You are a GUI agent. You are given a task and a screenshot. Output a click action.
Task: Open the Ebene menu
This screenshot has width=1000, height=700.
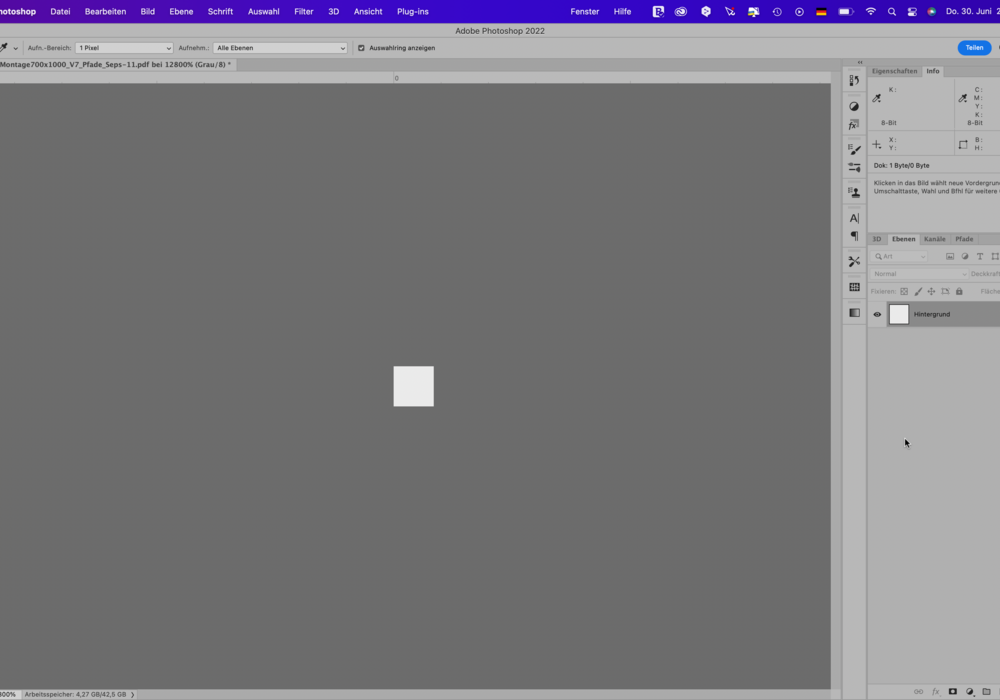pyautogui.click(x=181, y=11)
